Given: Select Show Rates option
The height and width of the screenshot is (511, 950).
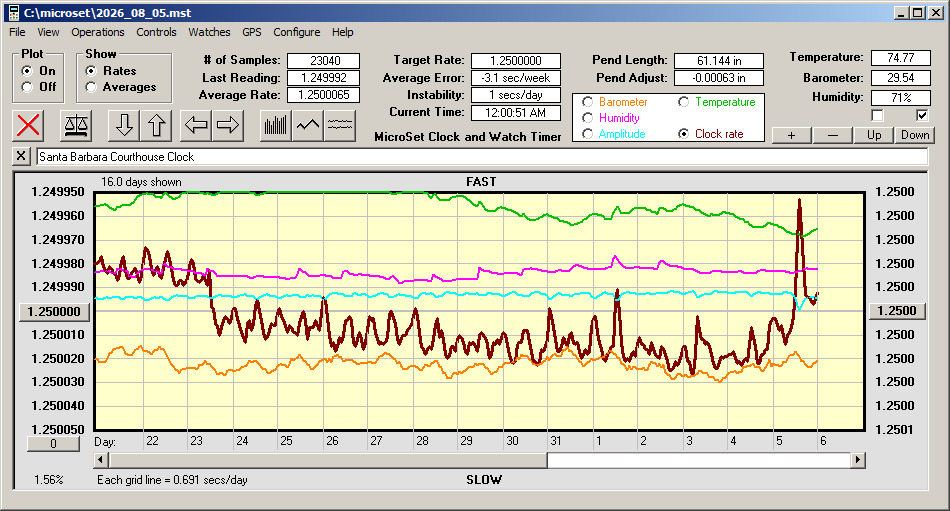Looking at the screenshot, I should coord(91,71).
